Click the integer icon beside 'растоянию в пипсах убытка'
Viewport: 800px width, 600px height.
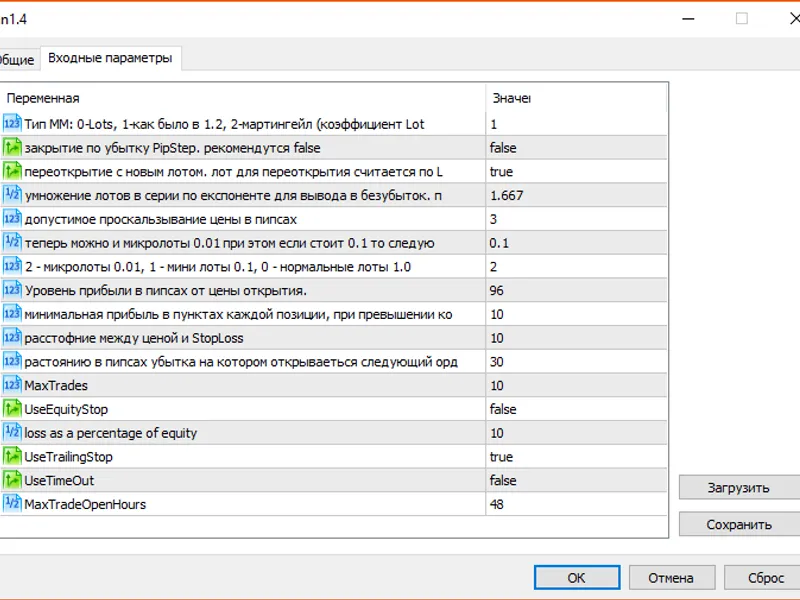[12, 361]
